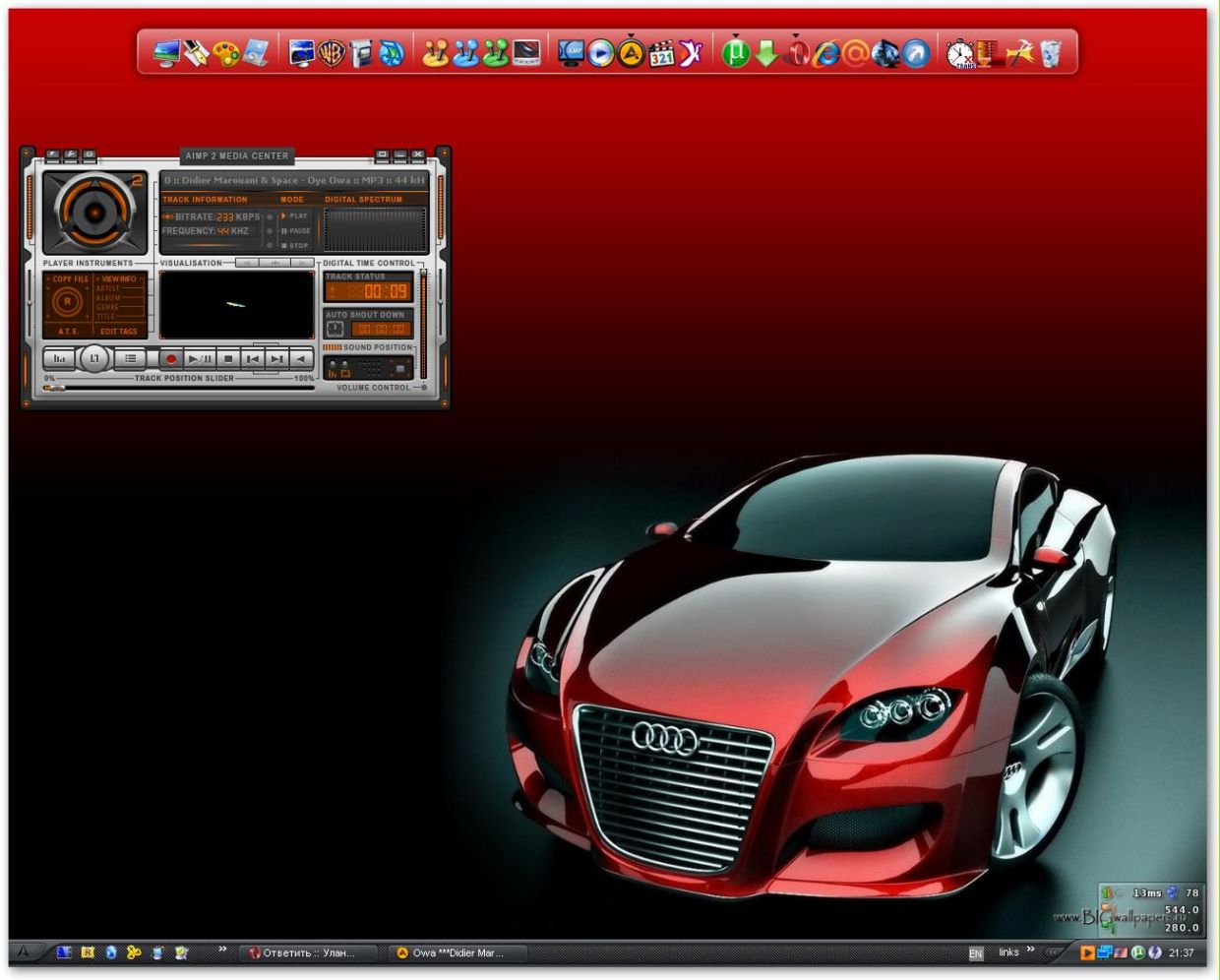
Task: Click the links label on the taskbar
Action: 1009,951
